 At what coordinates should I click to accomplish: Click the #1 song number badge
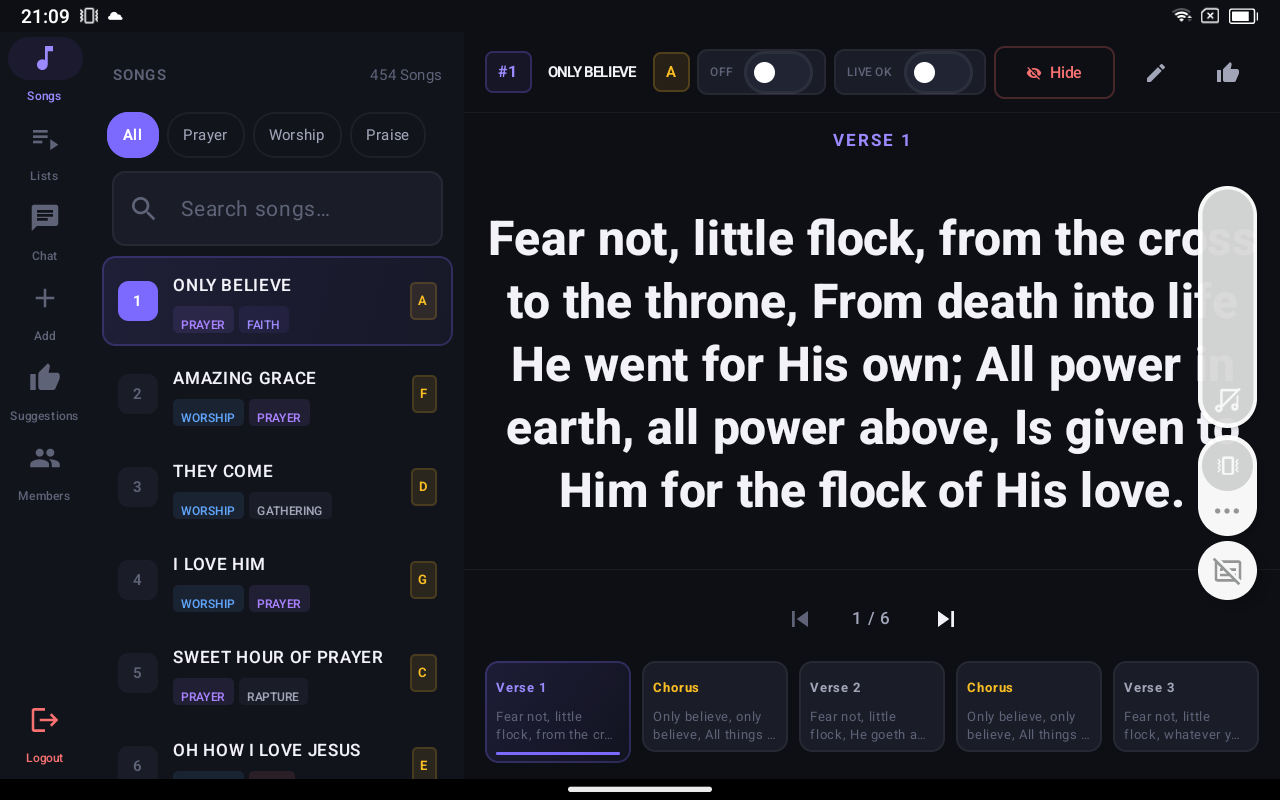point(508,72)
